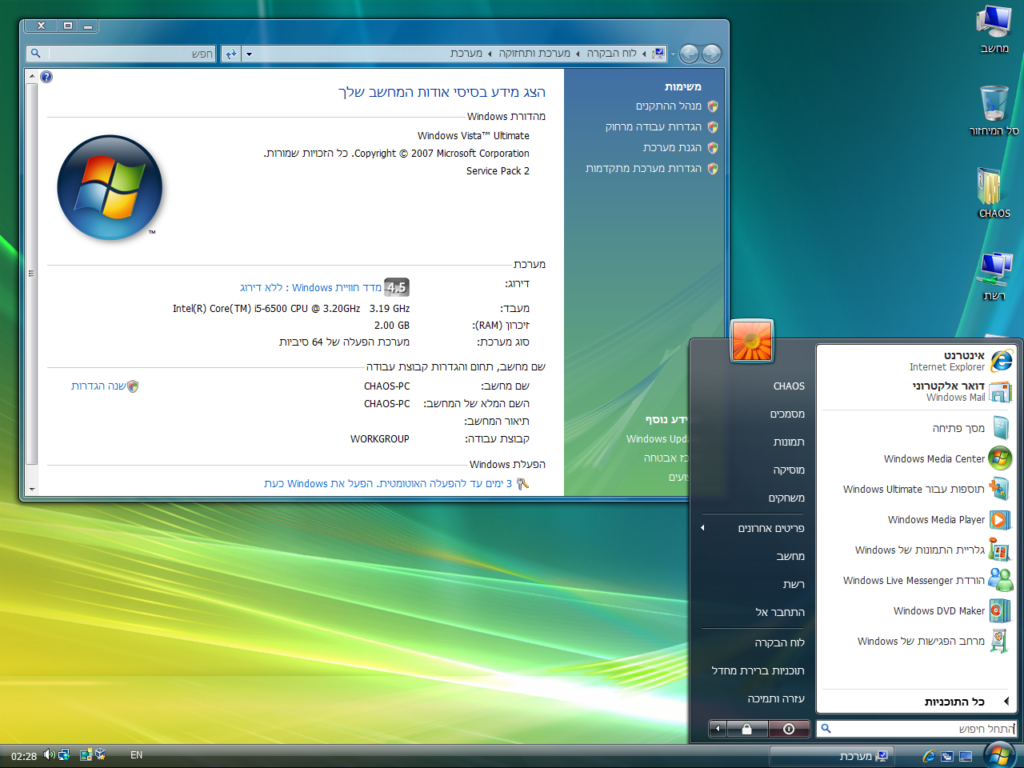Open Windows Meeting Space (מרחב הפגישות)
This screenshot has height=768, width=1024.
[x=916, y=641]
